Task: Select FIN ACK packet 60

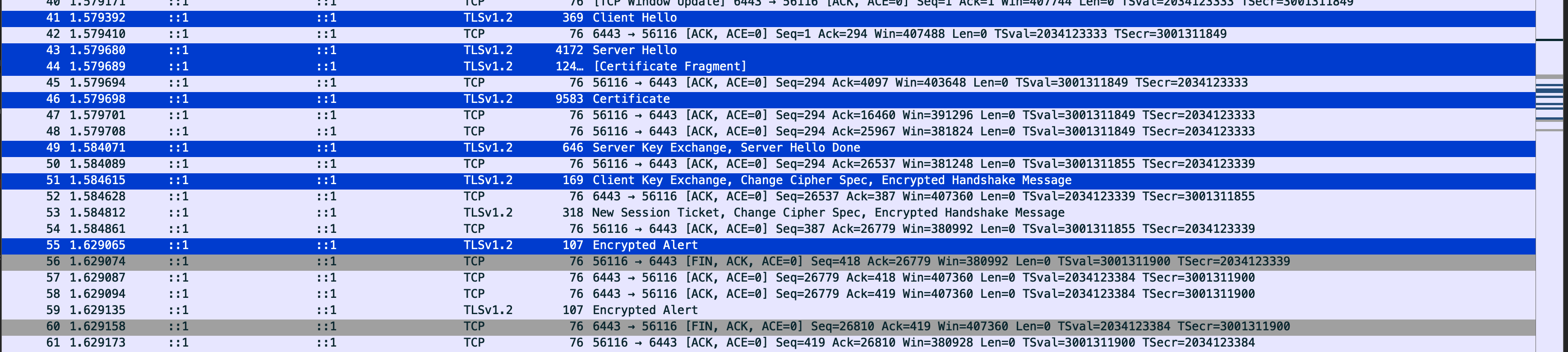Action: pyautogui.click(x=768, y=327)
